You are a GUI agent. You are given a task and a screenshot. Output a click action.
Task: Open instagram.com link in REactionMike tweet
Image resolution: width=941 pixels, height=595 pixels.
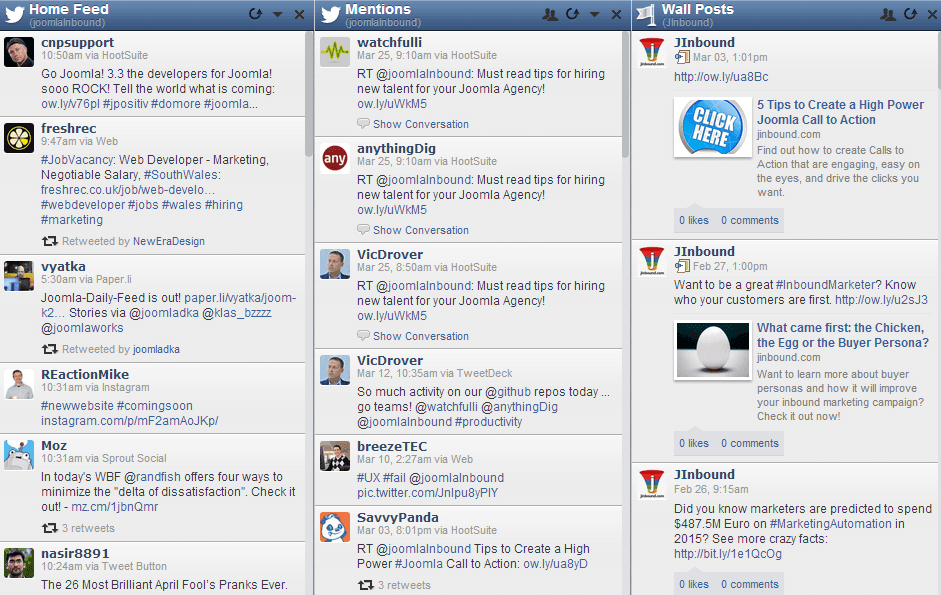(x=130, y=421)
